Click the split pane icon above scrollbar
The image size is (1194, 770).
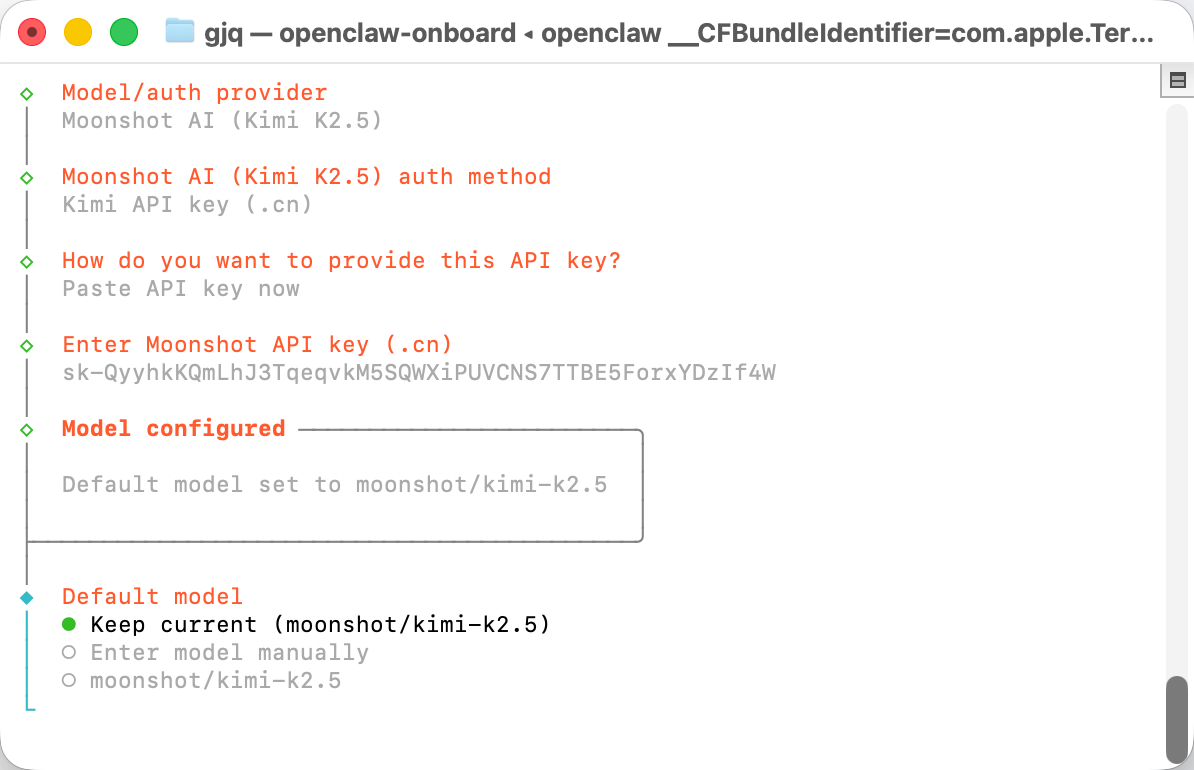click(1177, 81)
